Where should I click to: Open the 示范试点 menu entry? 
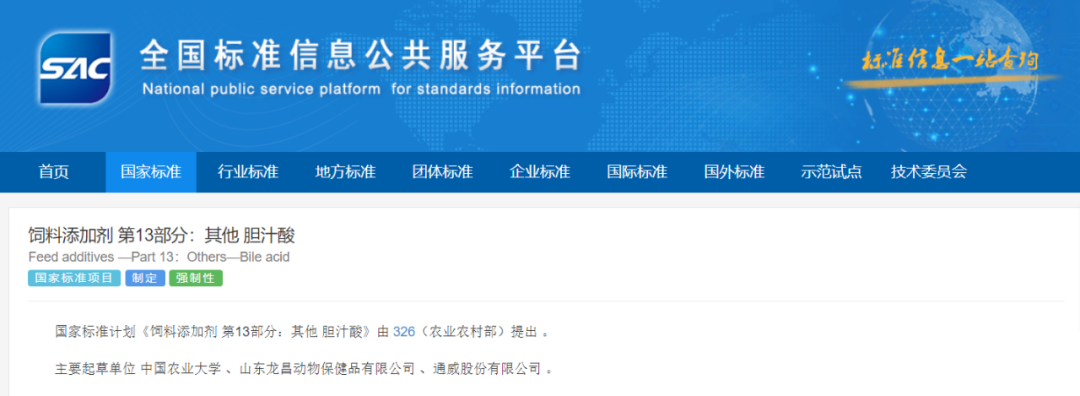(831, 172)
